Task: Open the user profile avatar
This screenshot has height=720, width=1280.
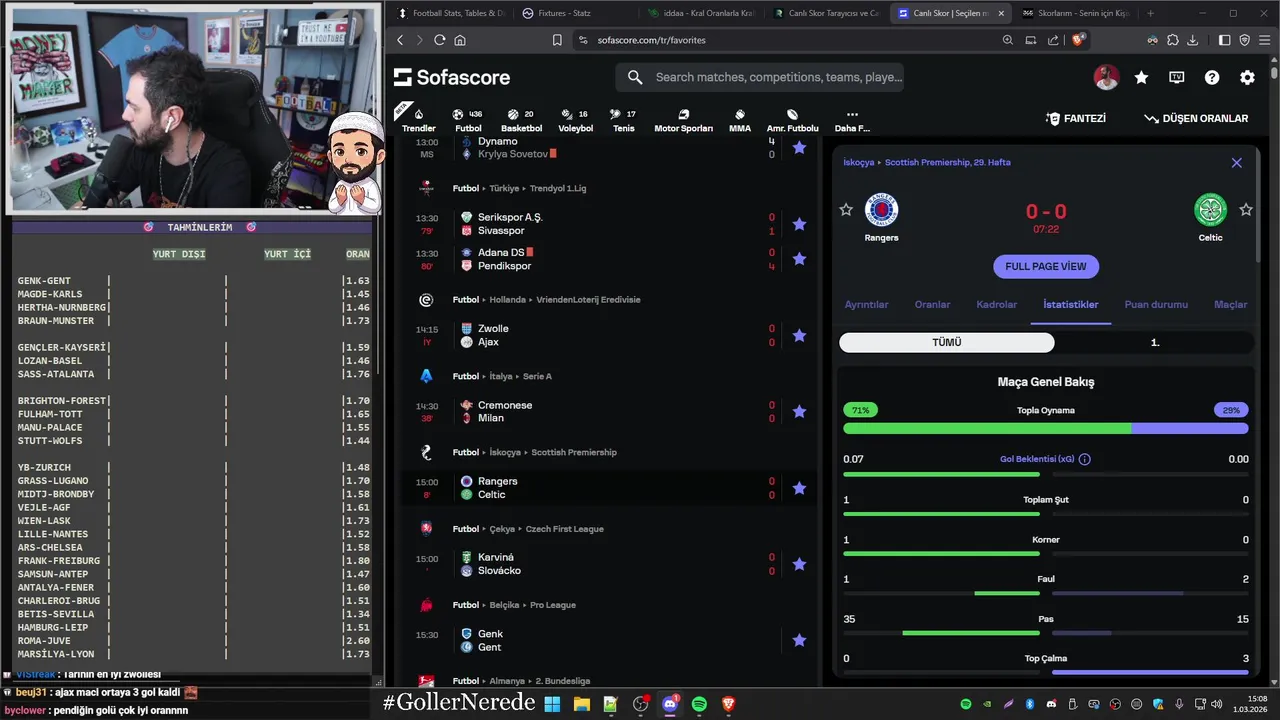Action: 1106,77
